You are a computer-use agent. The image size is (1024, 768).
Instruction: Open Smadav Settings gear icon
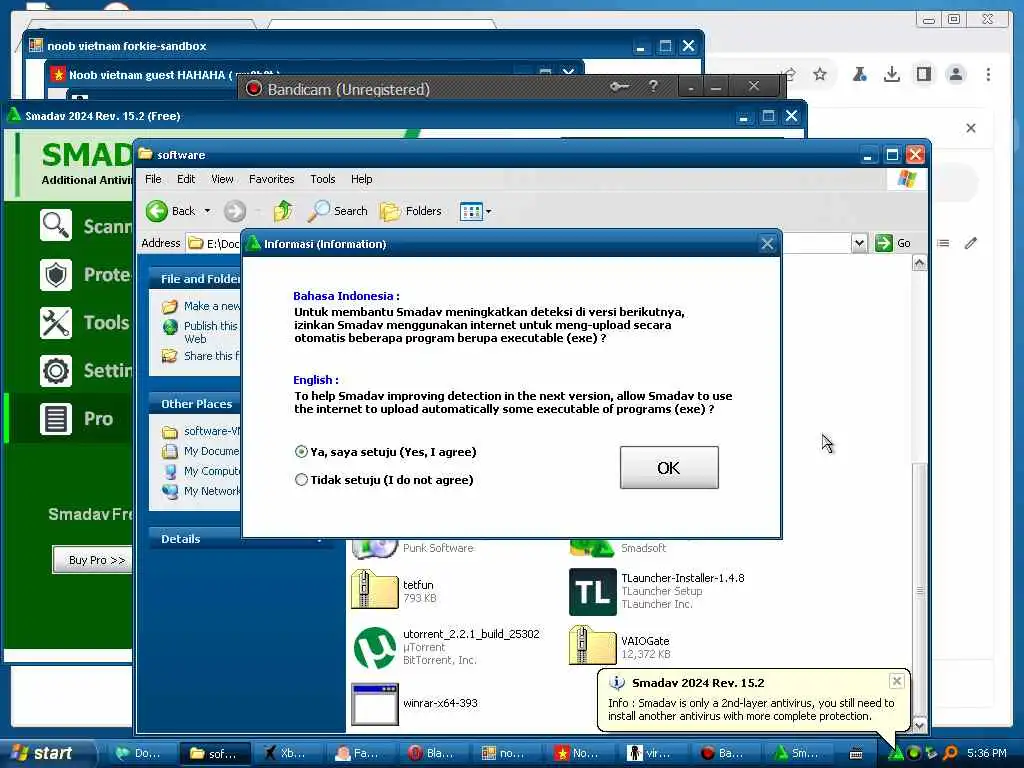point(56,370)
